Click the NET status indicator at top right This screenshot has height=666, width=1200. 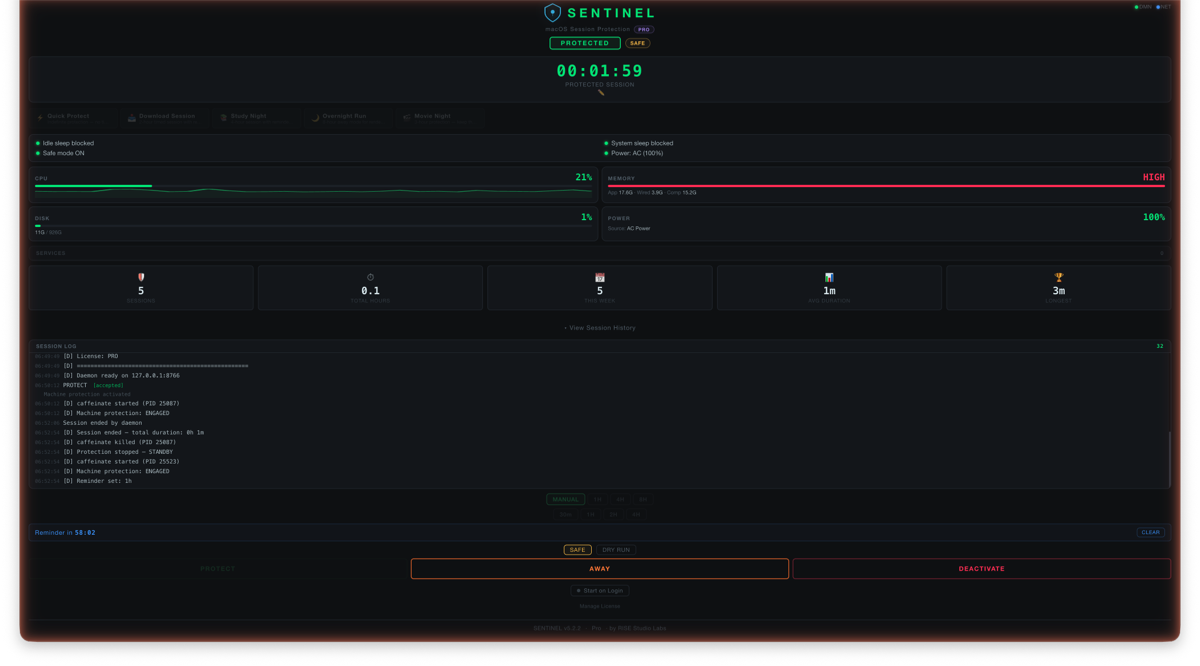[x=1164, y=7]
